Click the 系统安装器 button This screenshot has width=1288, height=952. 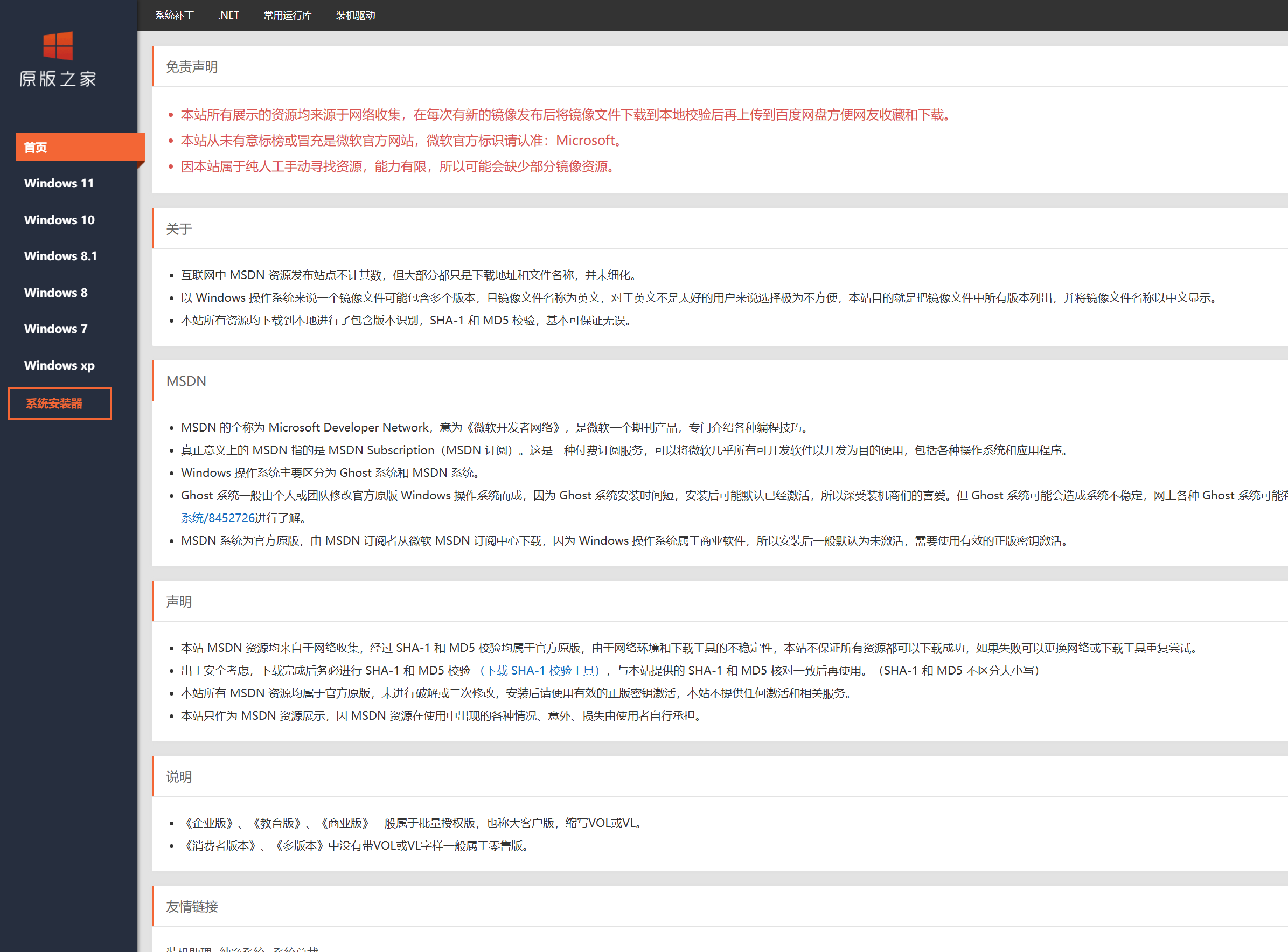(x=59, y=404)
